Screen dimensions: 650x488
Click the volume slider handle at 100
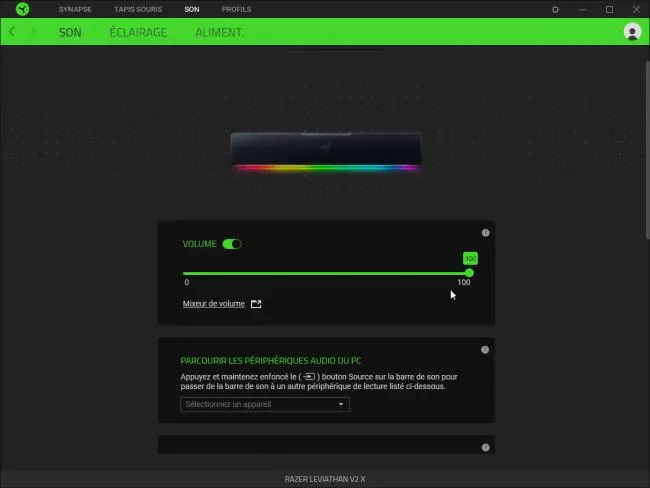[469, 273]
